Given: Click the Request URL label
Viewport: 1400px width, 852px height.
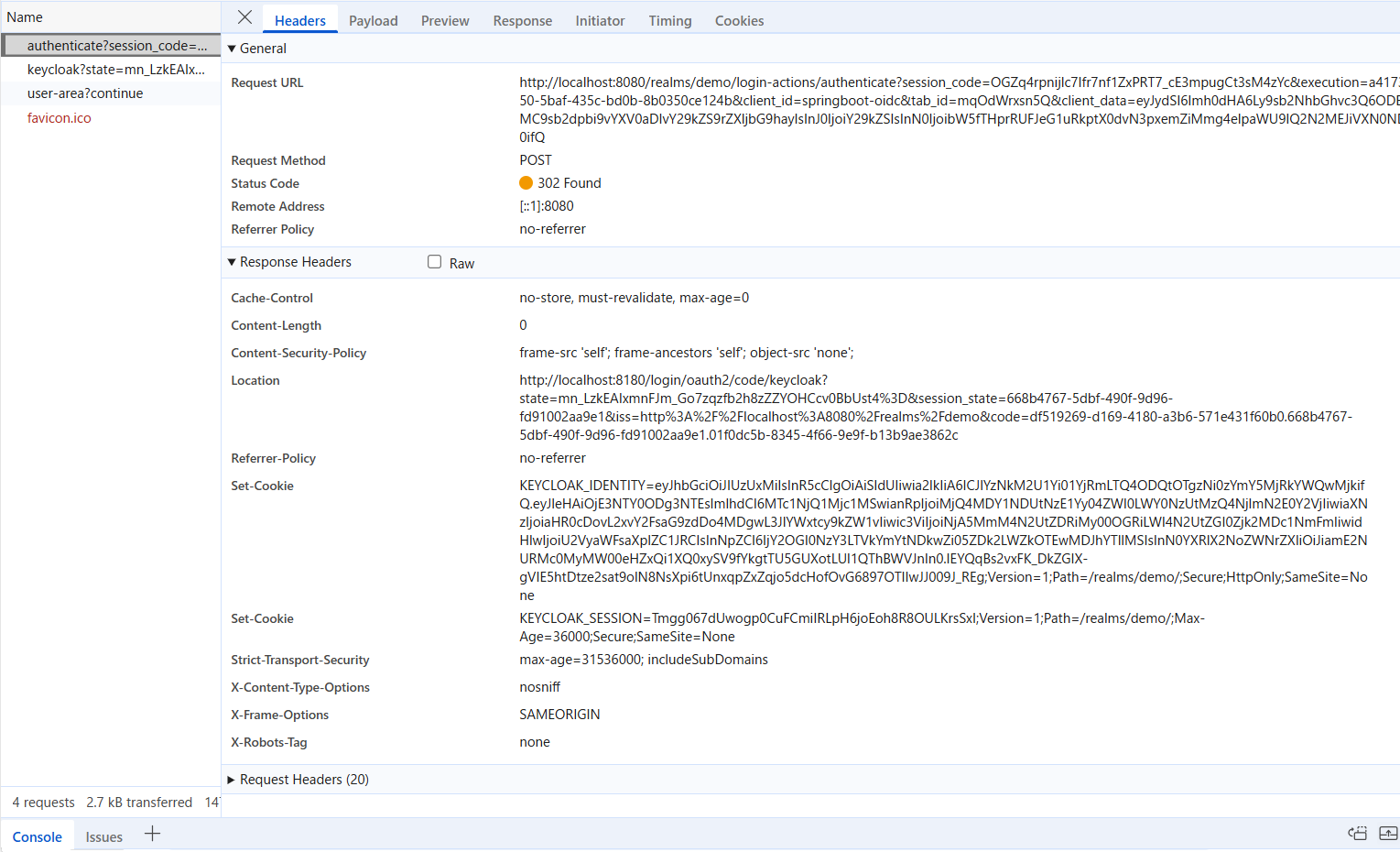Looking at the screenshot, I should click(x=267, y=82).
